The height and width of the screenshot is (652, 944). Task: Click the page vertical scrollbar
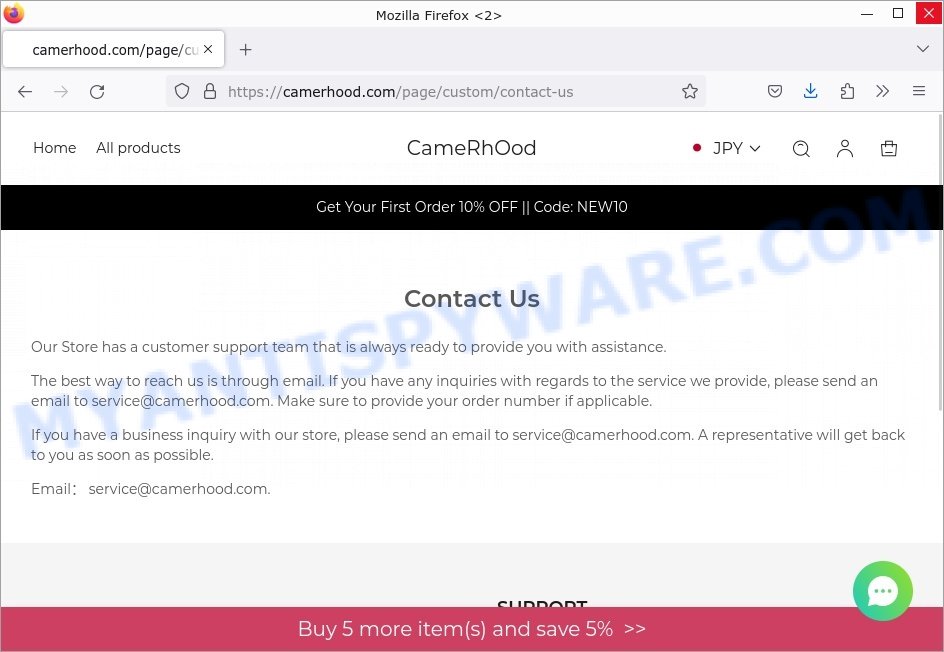(940, 262)
